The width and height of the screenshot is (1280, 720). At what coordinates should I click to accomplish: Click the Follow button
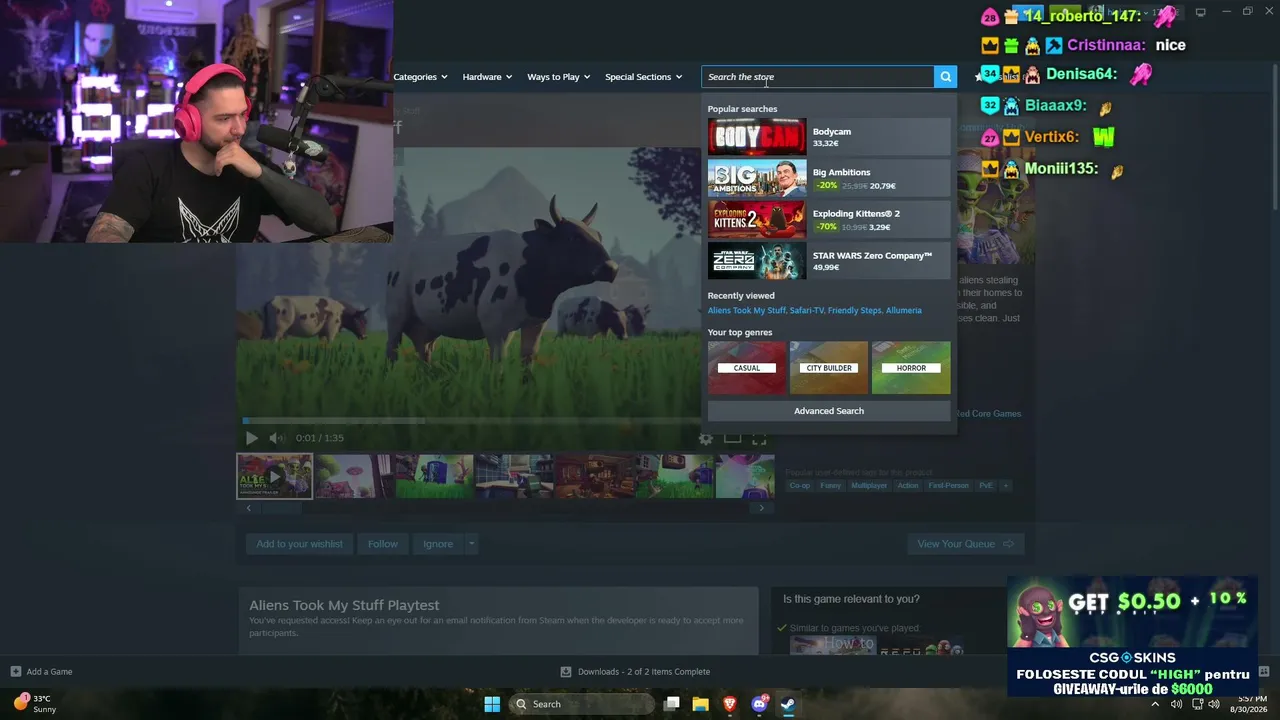(x=382, y=544)
